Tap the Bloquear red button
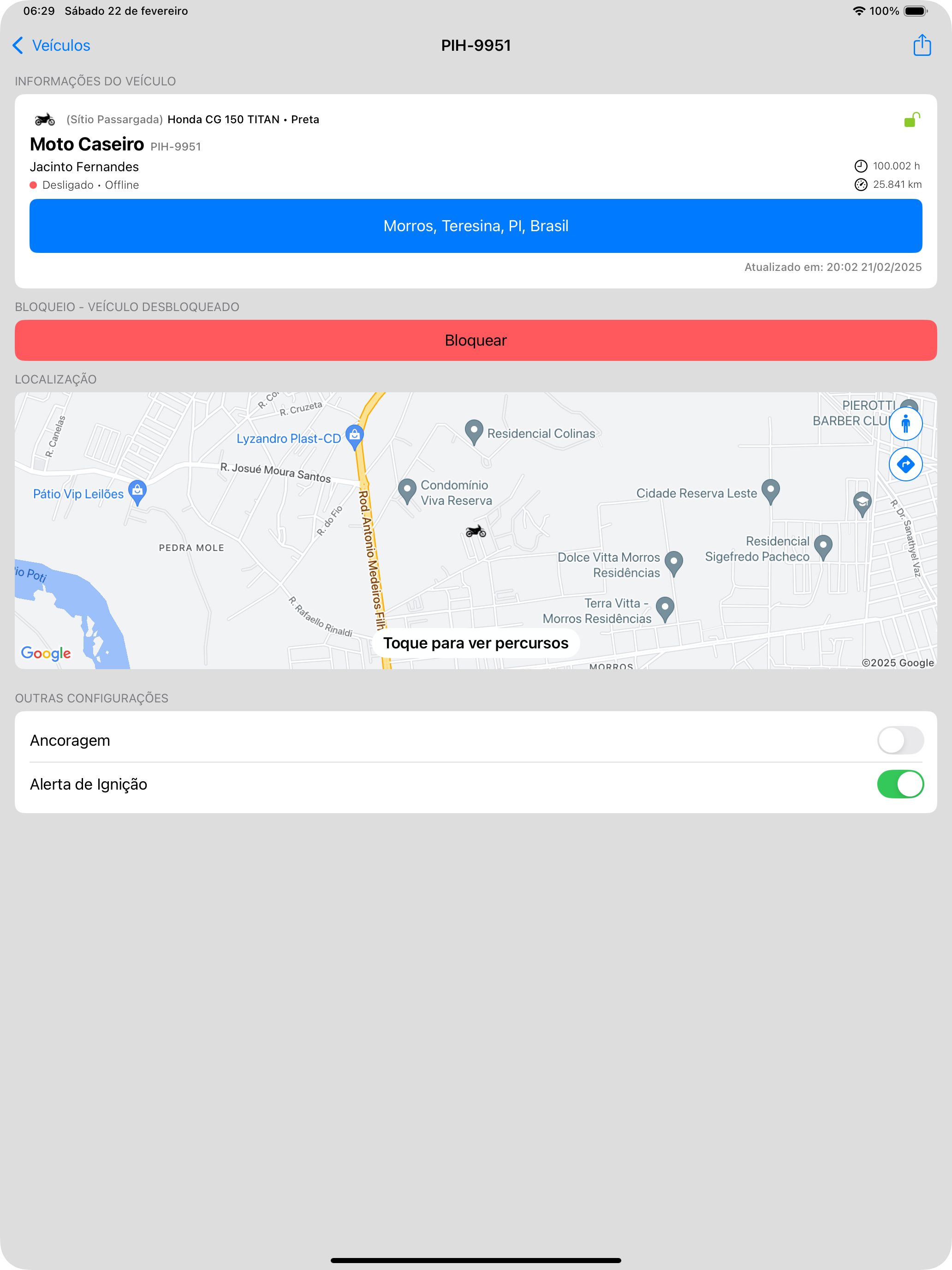The width and height of the screenshot is (952, 1270). (476, 341)
